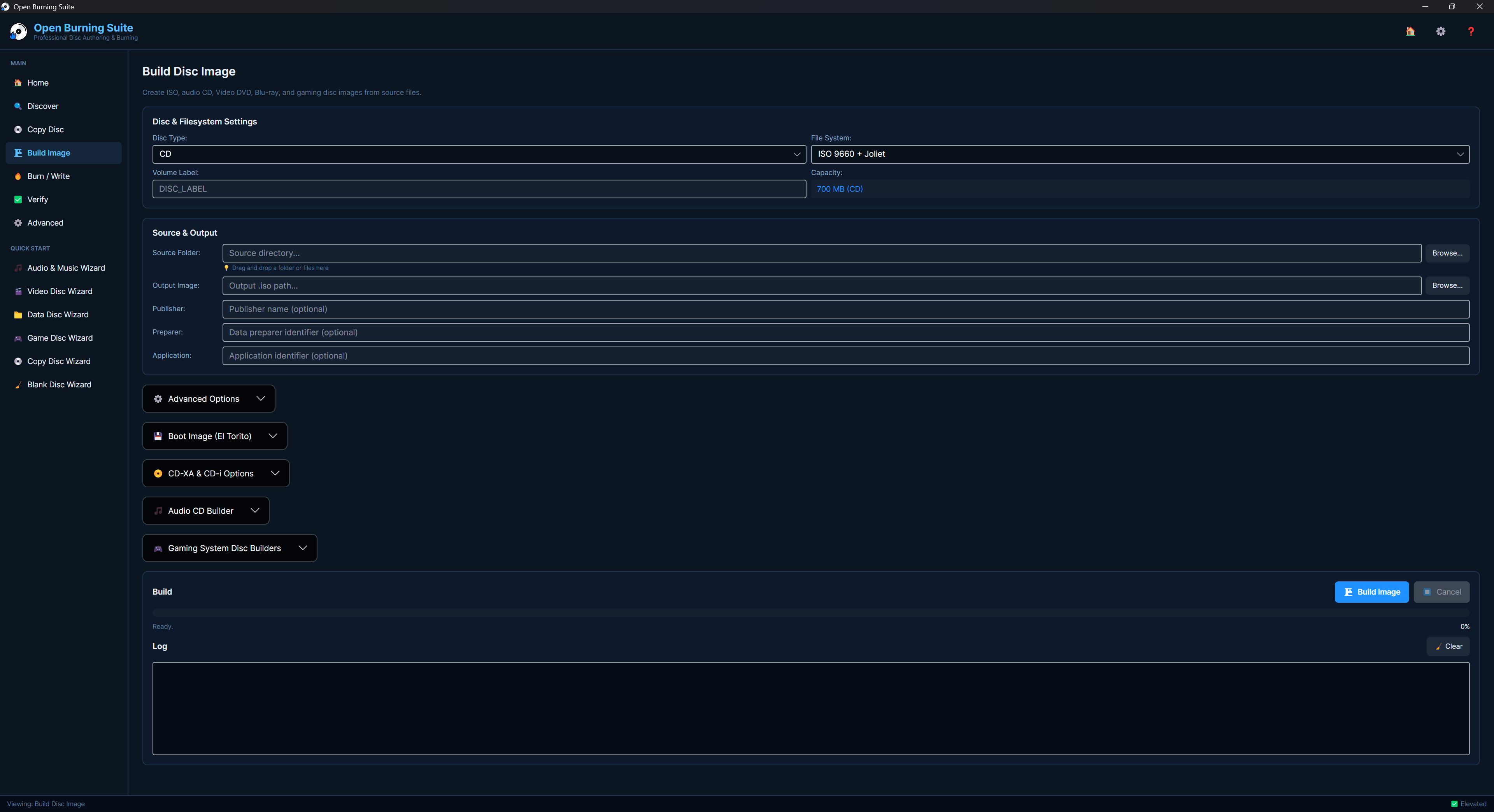Click the Elevated status green check icon
Viewport: 1494px width, 812px height.
click(1454, 804)
